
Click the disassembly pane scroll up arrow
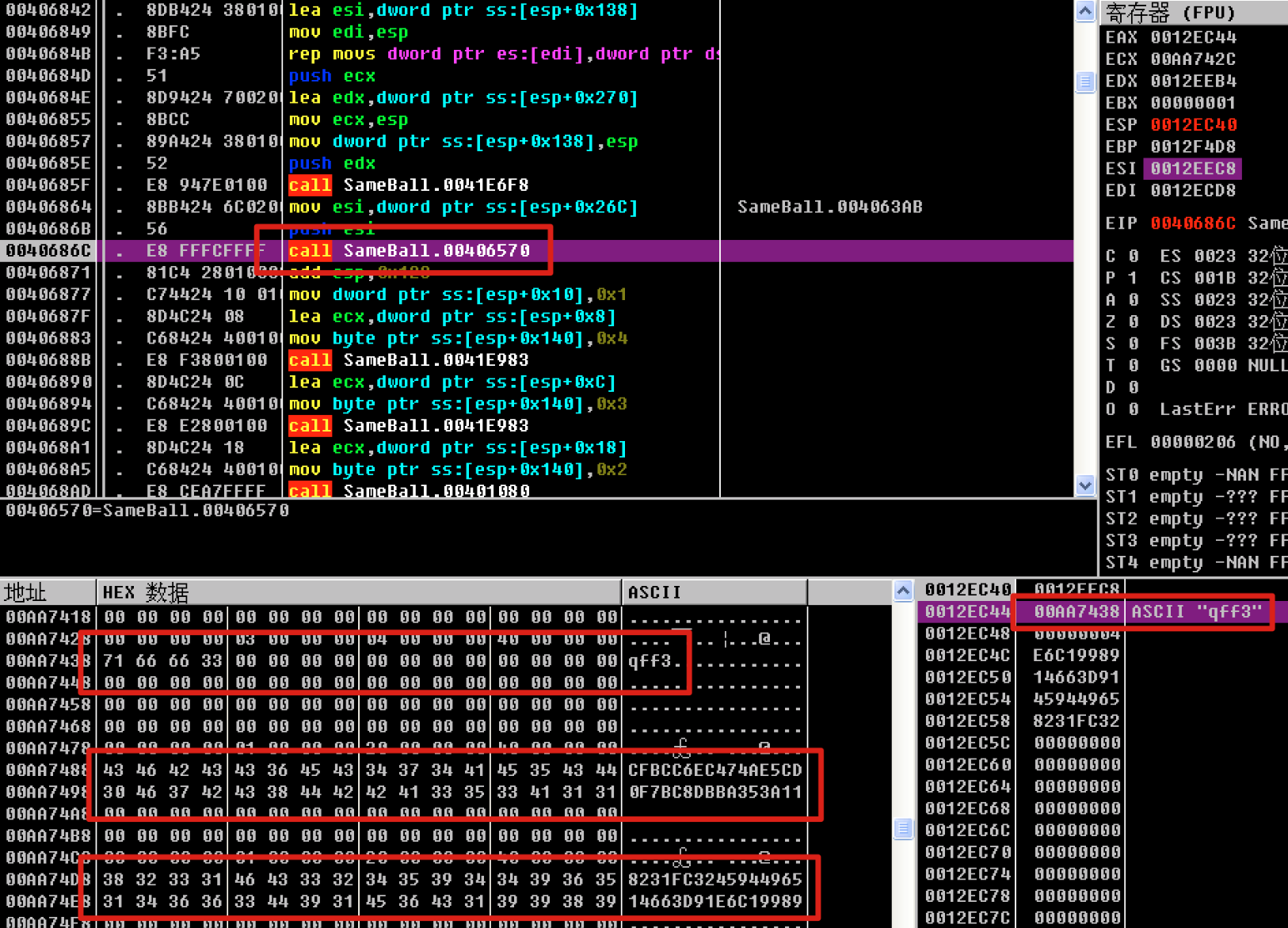click(x=1084, y=11)
